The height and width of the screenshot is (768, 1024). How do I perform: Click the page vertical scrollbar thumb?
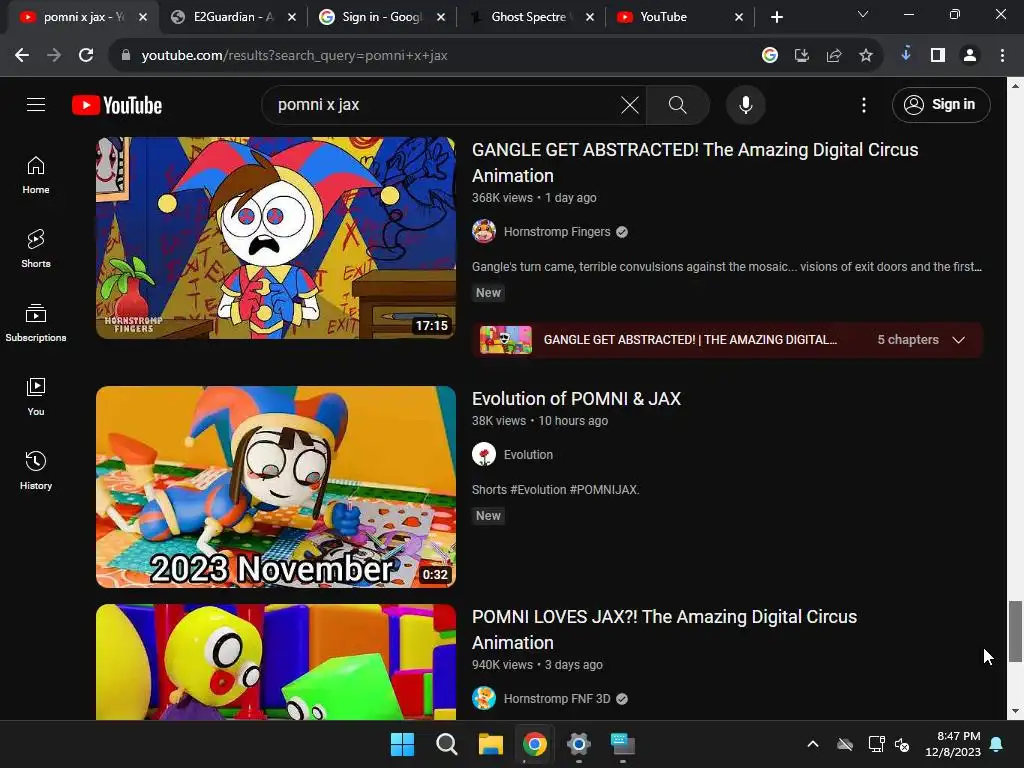click(1015, 631)
